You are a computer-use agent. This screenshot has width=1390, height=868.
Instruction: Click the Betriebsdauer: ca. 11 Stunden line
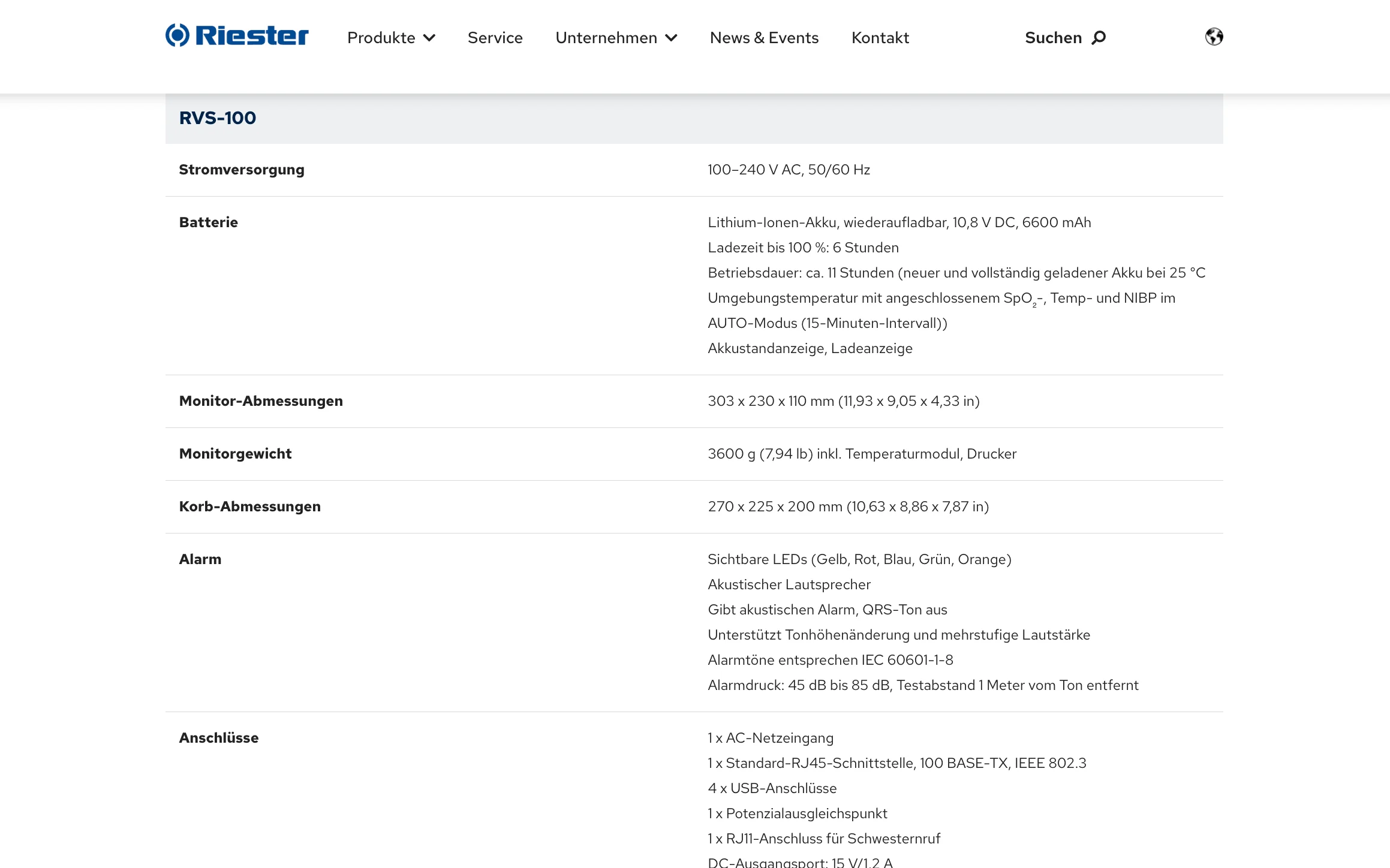coord(956,273)
